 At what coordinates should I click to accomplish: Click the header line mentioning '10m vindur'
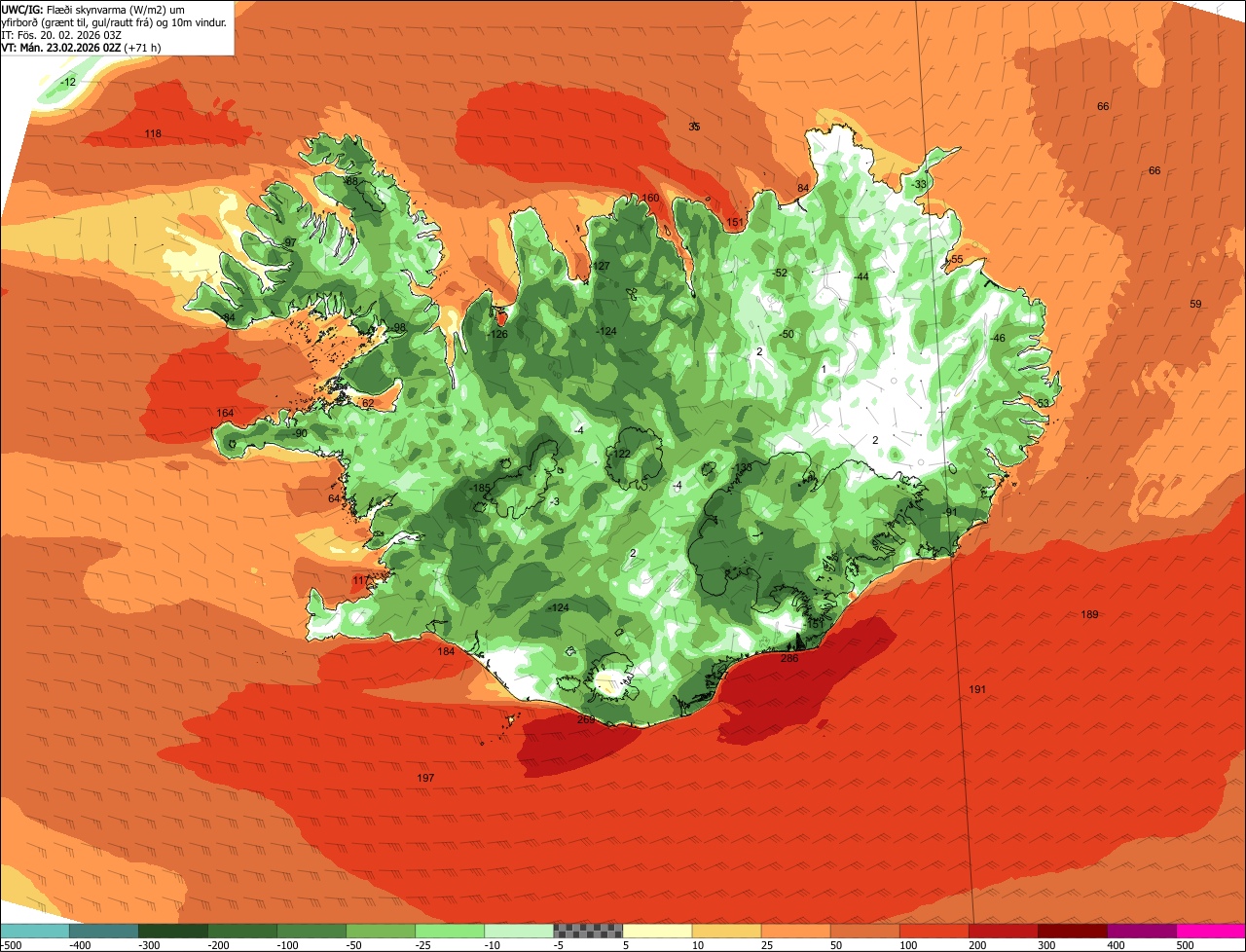[x=115, y=21]
